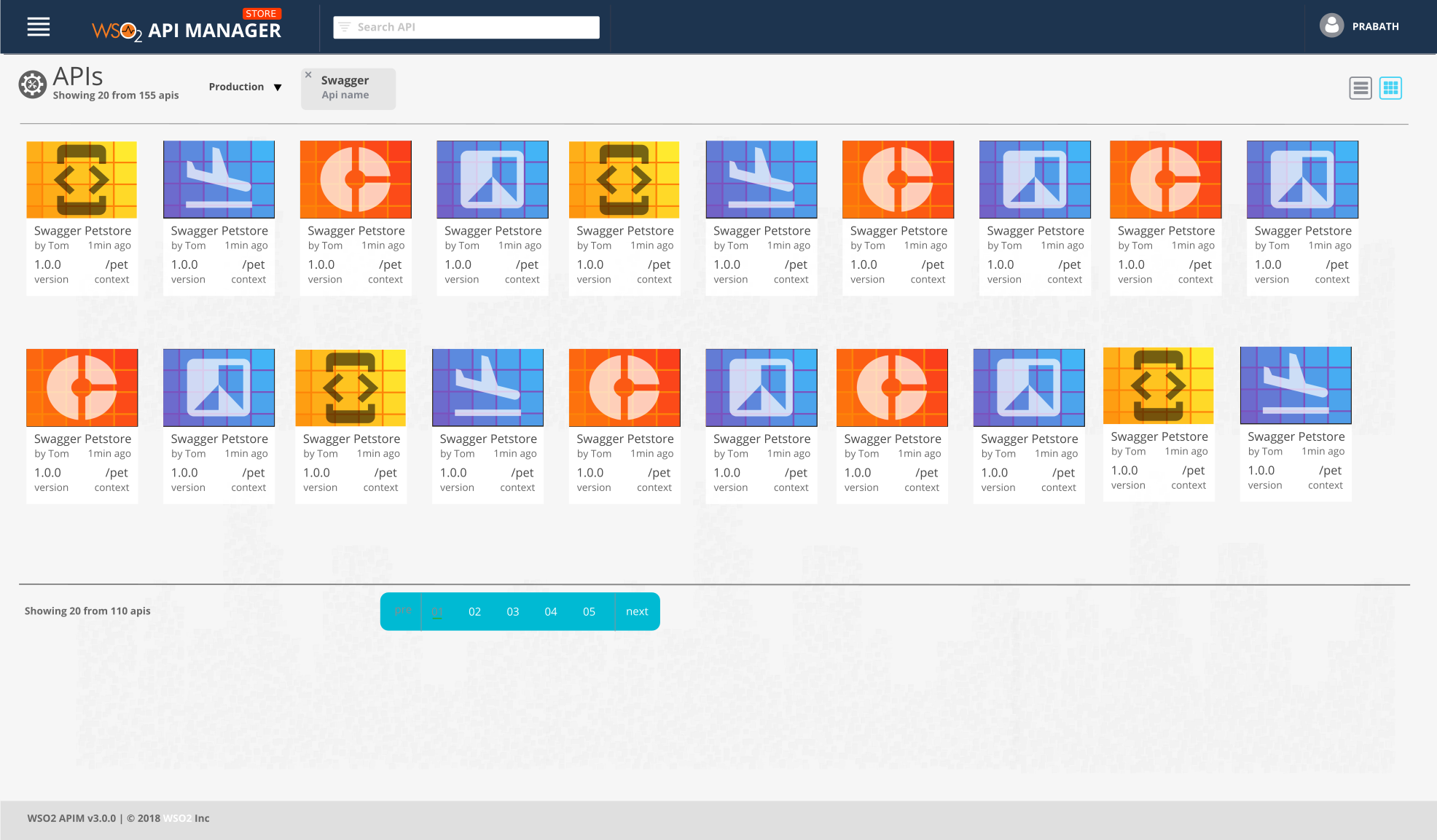Click the next pagination button
Image resolution: width=1437 pixels, height=840 pixels.
tap(637, 611)
